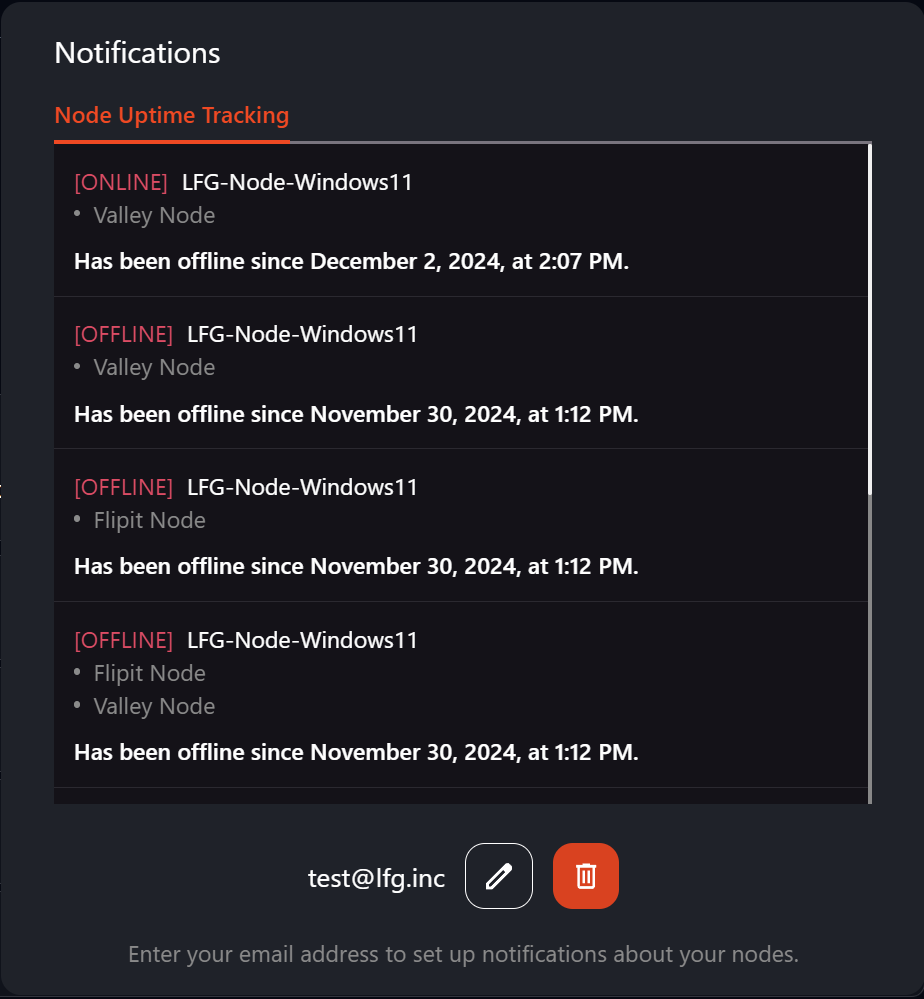Click the Notifications heading
This screenshot has height=999, width=924.
(x=138, y=53)
